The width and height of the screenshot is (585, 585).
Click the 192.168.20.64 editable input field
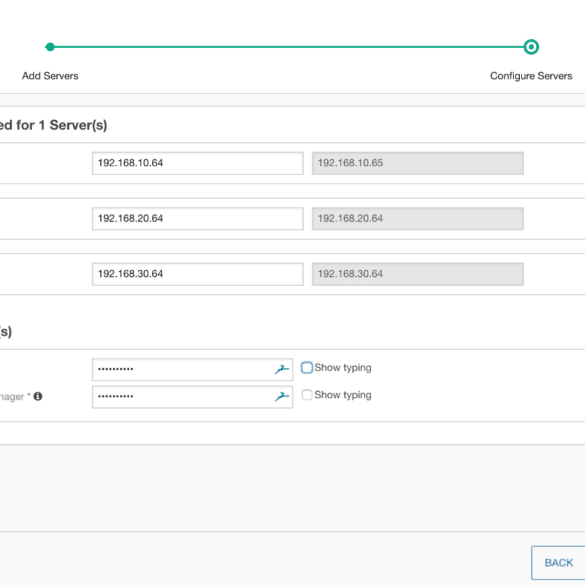pos(198,219)
